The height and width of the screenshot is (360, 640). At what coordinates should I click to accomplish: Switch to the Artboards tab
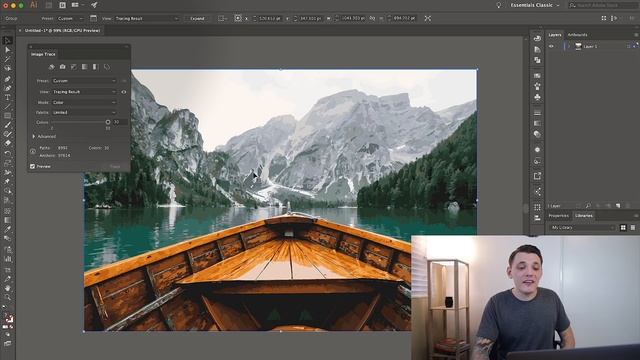[x=577, y=35]
